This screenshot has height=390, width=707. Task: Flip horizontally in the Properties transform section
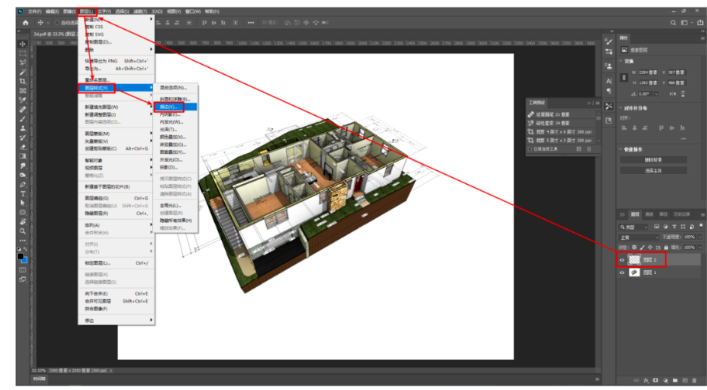click(x=673, y=94)
